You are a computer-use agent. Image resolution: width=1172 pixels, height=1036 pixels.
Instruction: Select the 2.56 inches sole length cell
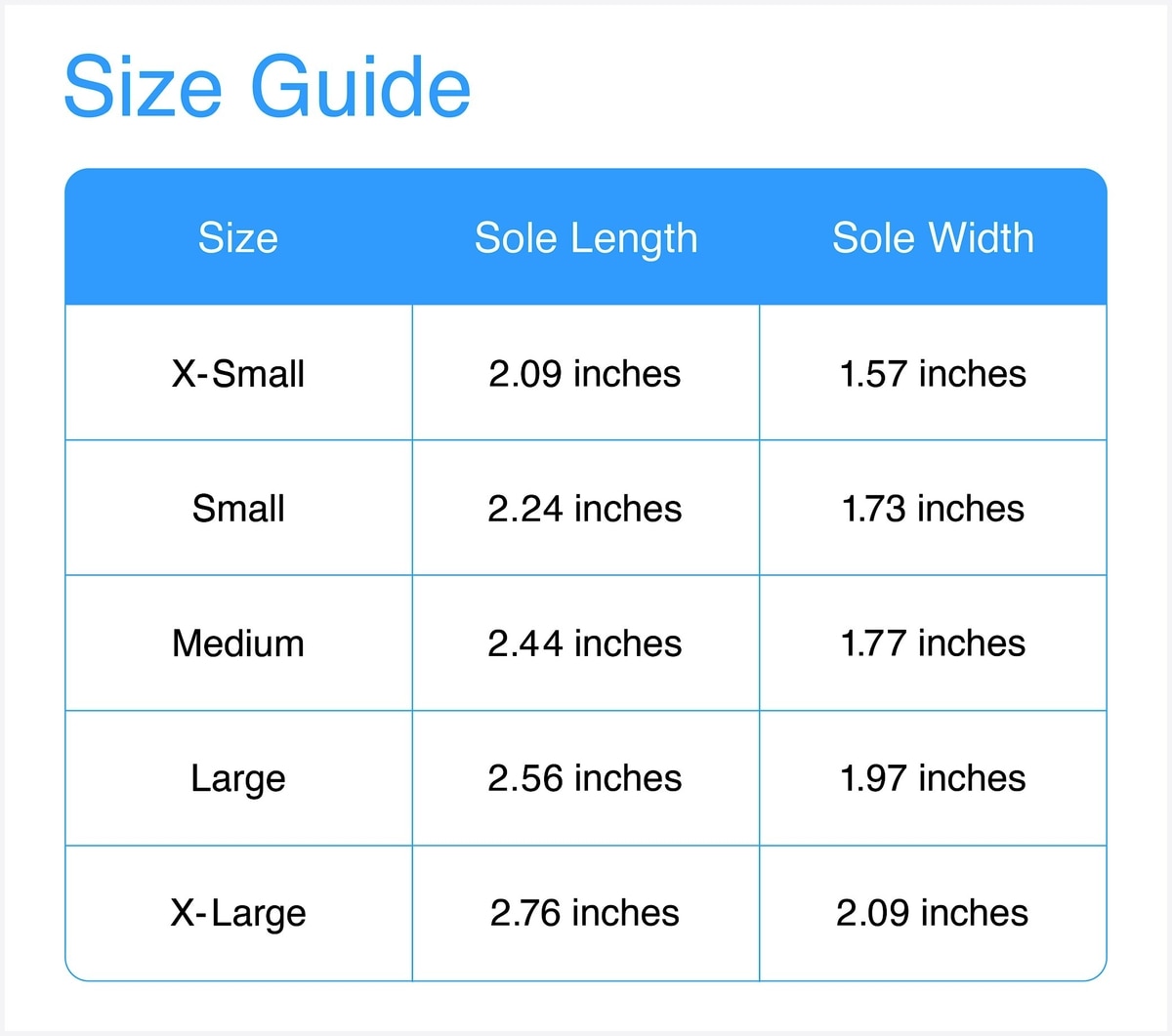point(585,778)
